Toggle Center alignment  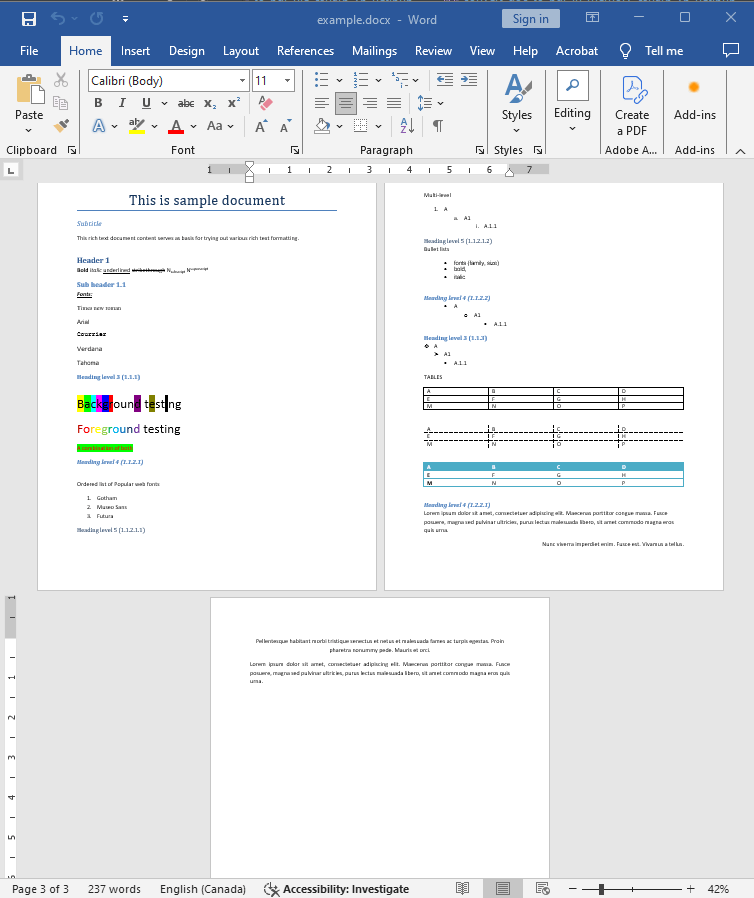(x=346, y=103)
